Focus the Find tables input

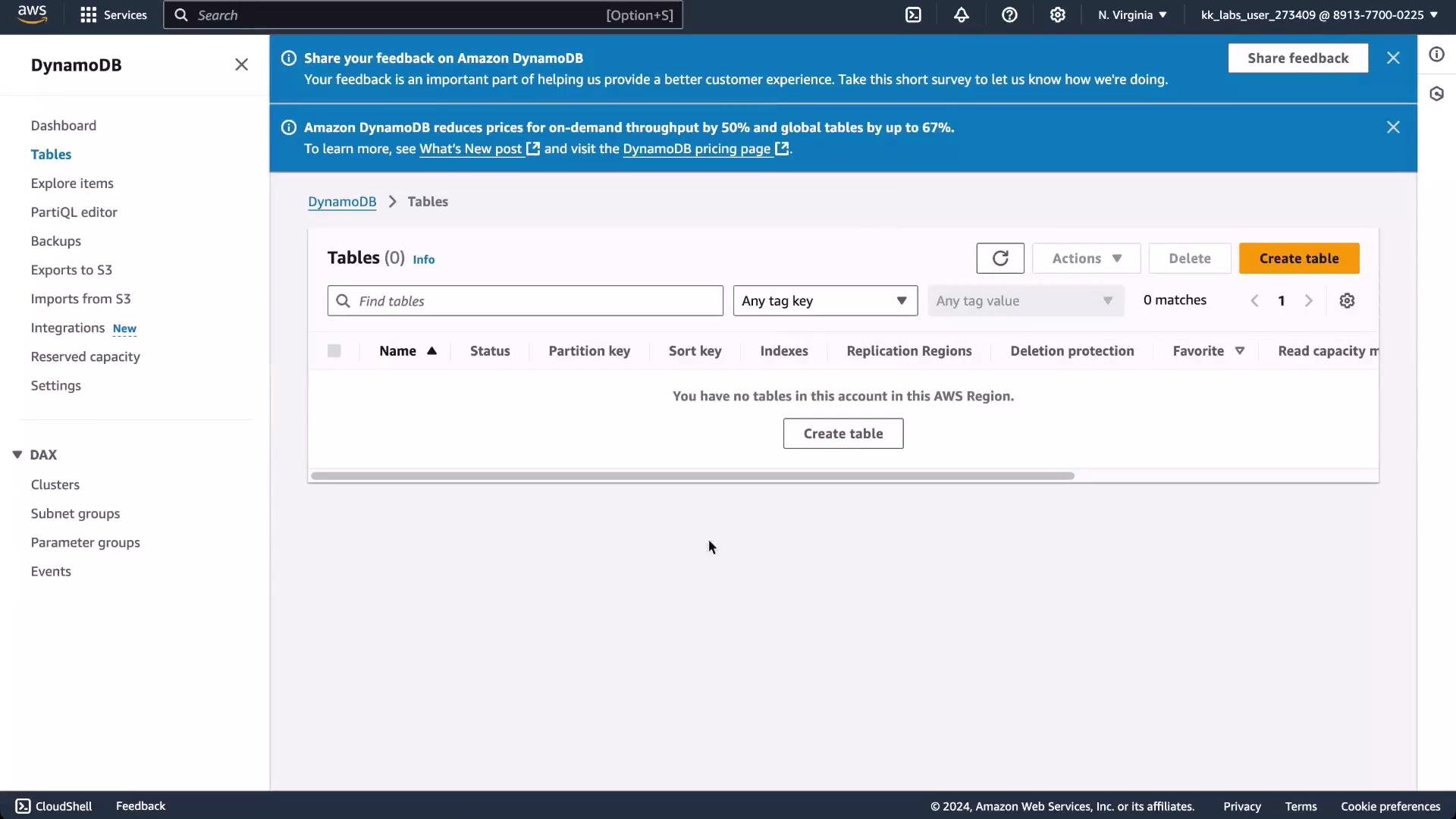click(526, 301)
